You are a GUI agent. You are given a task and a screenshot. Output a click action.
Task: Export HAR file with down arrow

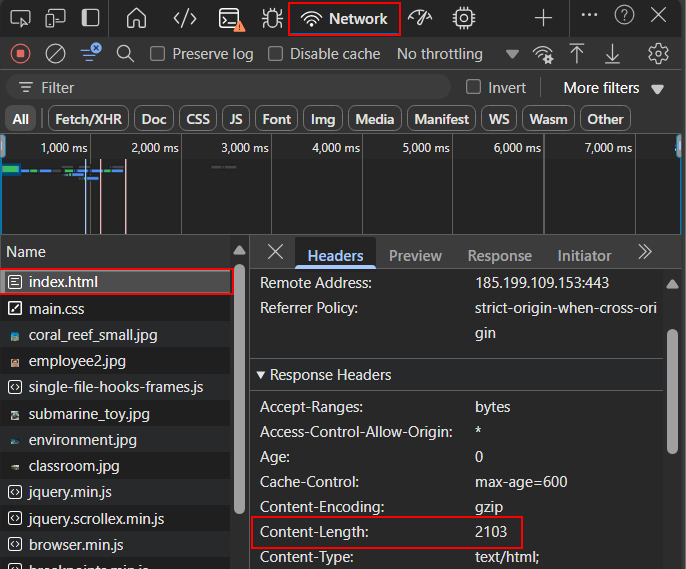point(612,54)
